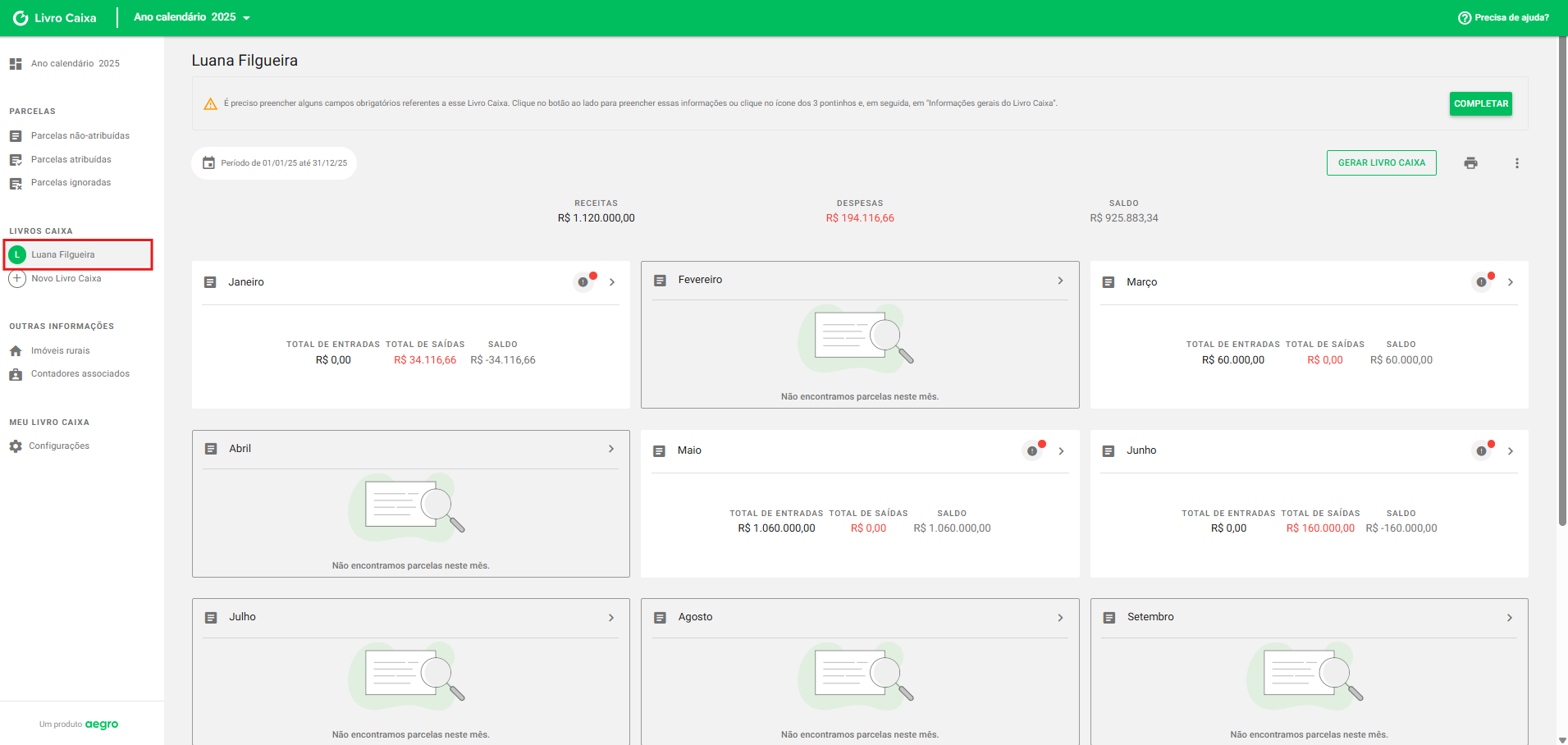Viewport: 1568px width, 745px height.
Task: Go to Imóveis rurais in sidebar
Action: [60, 351]
